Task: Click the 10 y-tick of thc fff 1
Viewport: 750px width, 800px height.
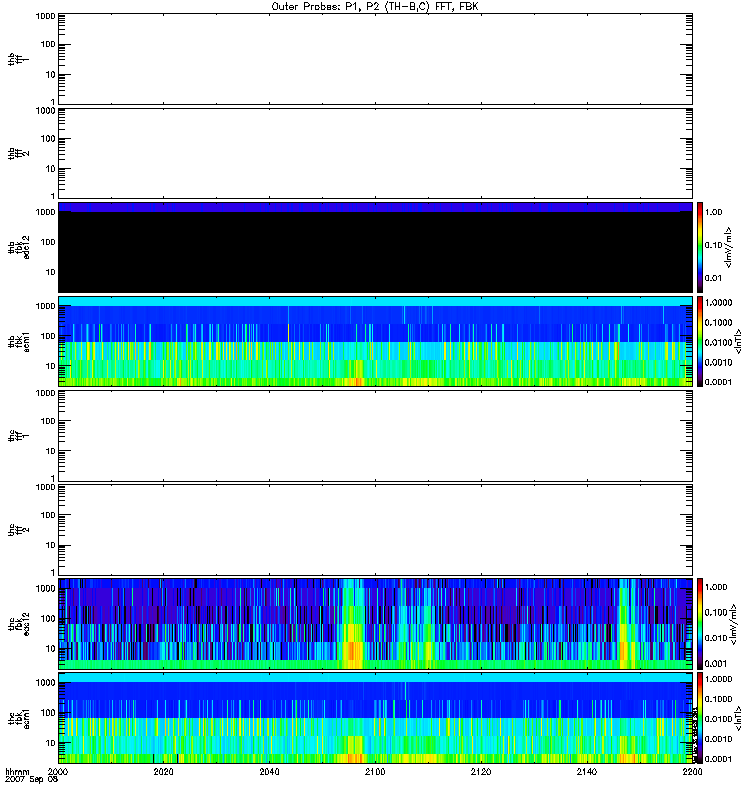Action: [50, 452]
